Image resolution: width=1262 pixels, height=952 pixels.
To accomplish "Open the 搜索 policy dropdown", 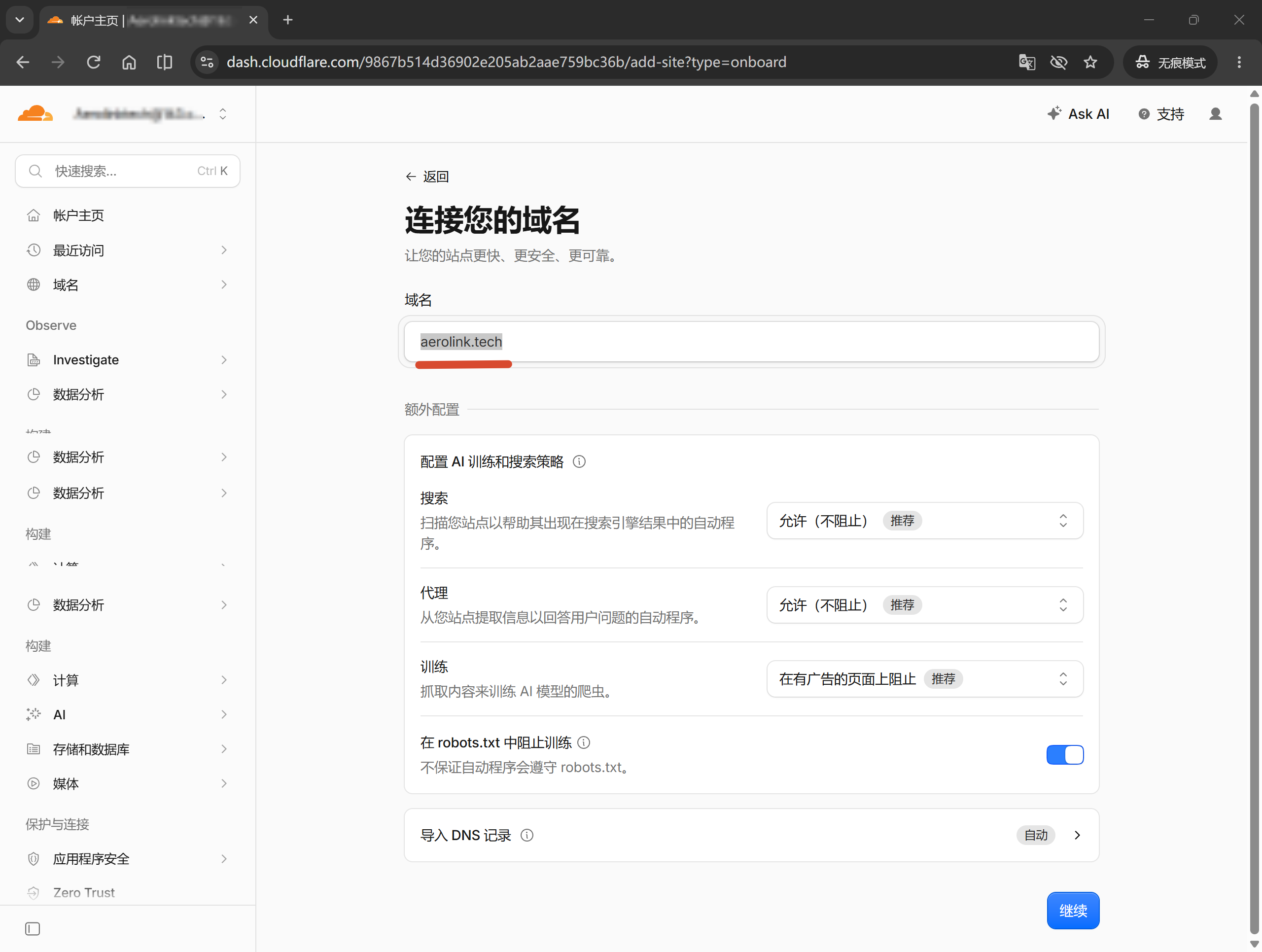I will pyautogui.click(x=925, y=521).
